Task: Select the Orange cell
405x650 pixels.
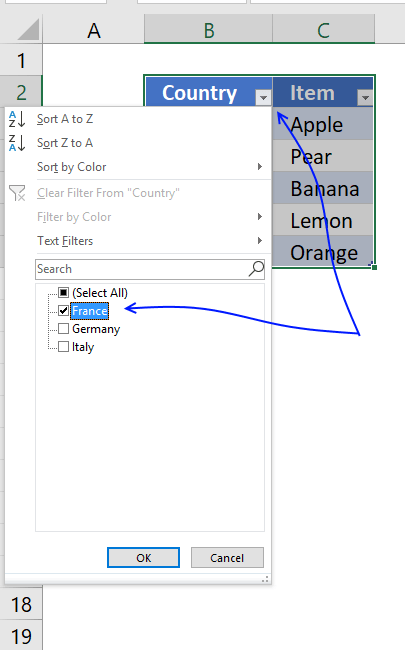Action: (323, 252)
